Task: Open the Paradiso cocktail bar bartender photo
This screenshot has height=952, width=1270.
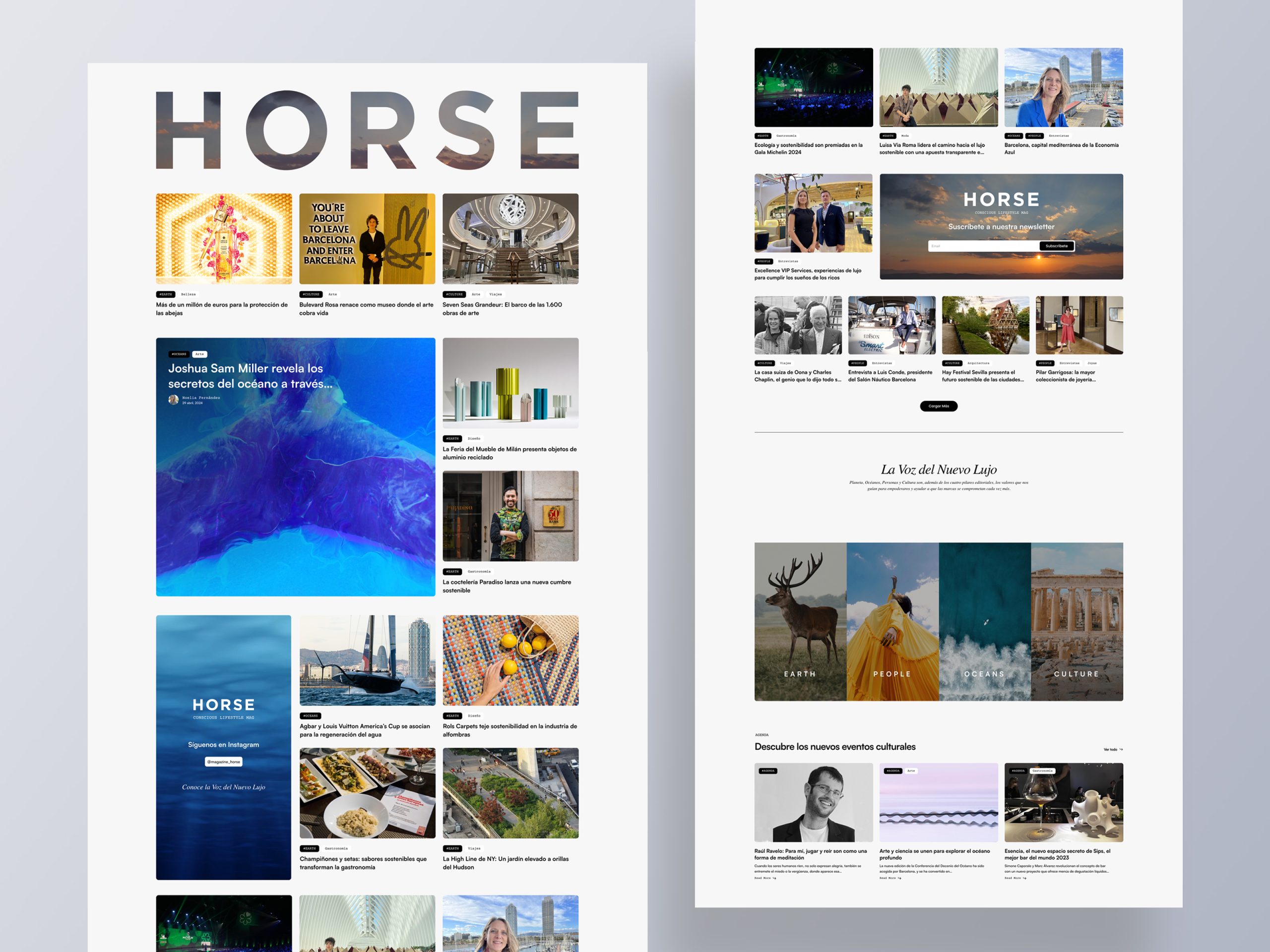Action: tap(510, 516)
